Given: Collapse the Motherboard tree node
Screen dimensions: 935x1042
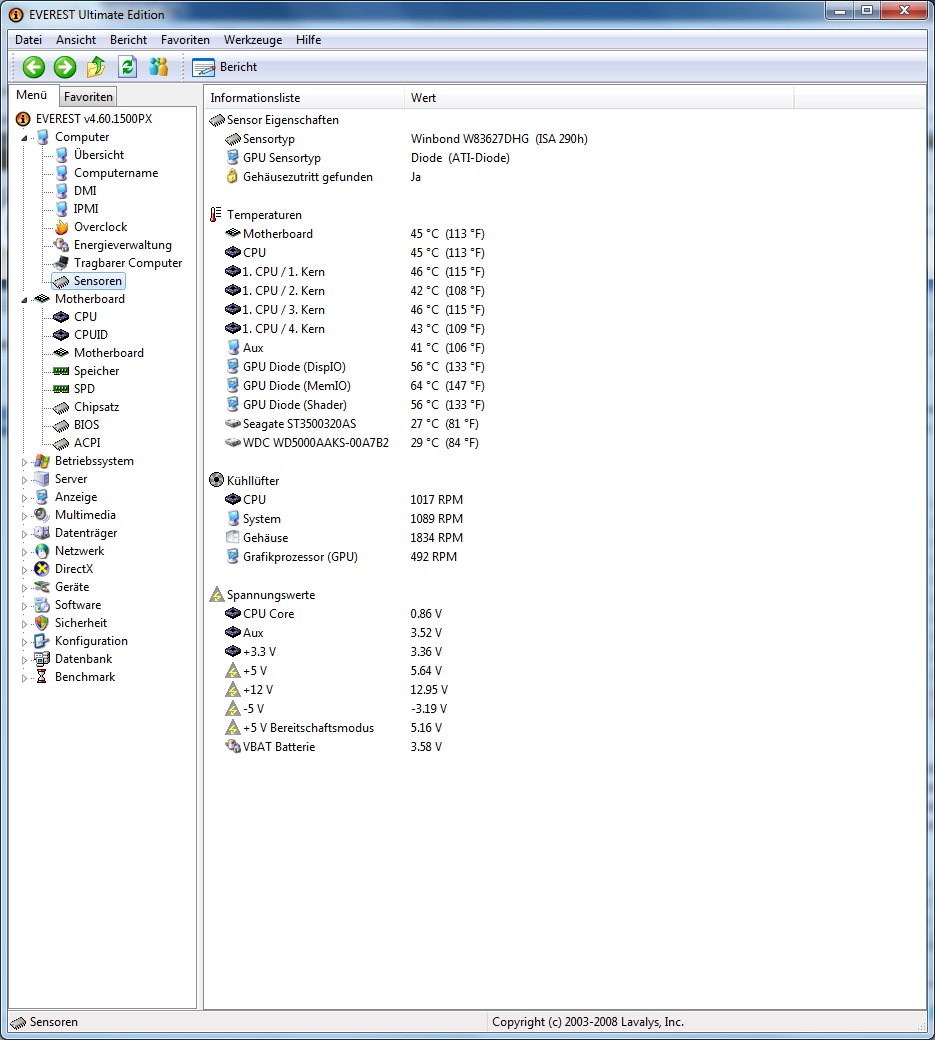Looking at the screenshot, I should point(25,300).
